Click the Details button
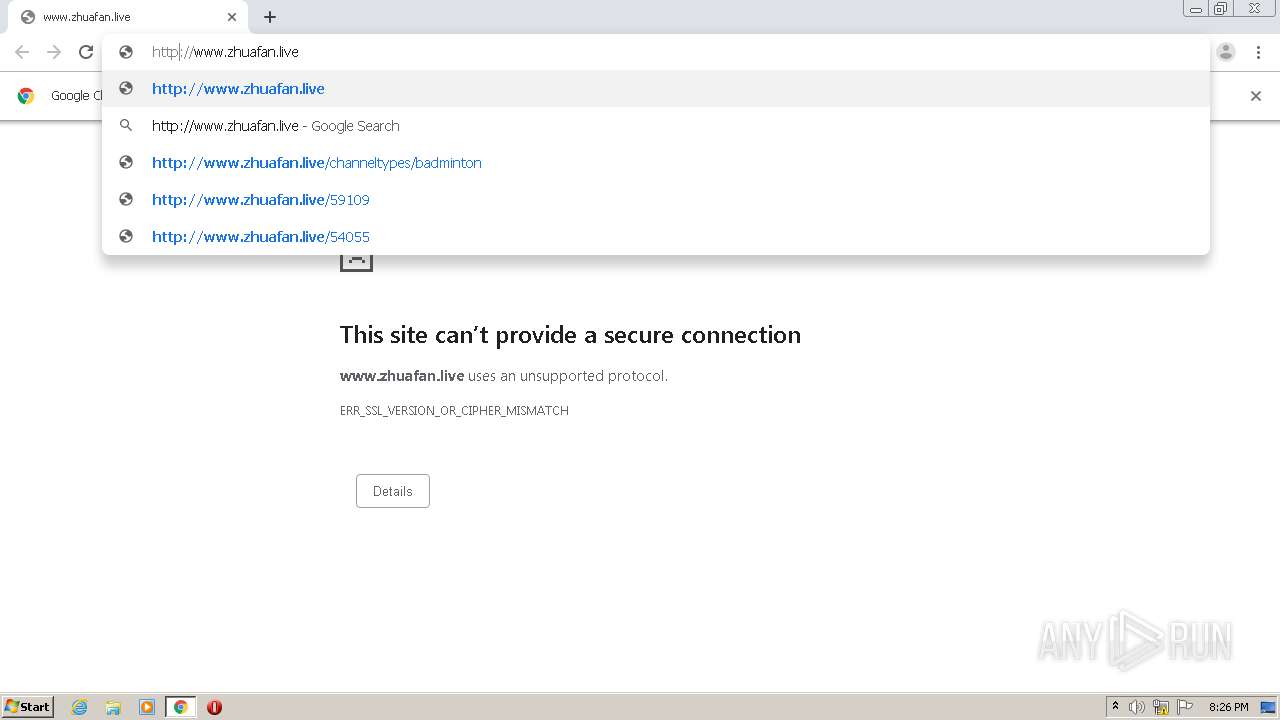Image resolution: width=1280 pixels, height=720 pixels. 393,491
